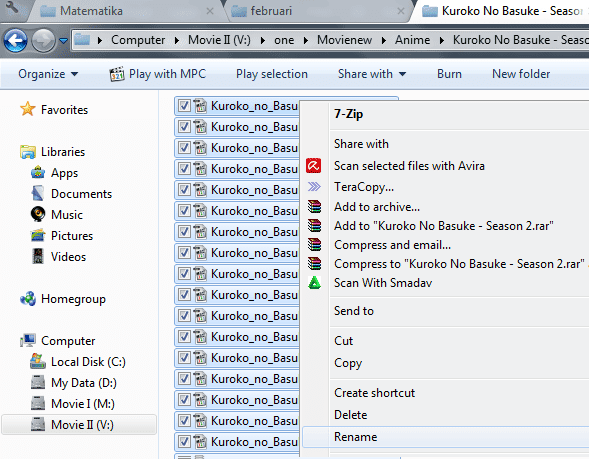Click Play selection in toolbar
Image resolution: width=589 pixels, height=459 pixels.
coord(272,74)
